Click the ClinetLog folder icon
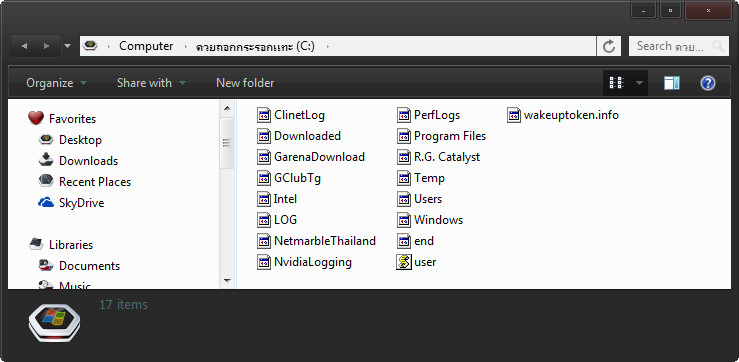The width and height of the screenshot is (739, 362). (x=264, y=115)
